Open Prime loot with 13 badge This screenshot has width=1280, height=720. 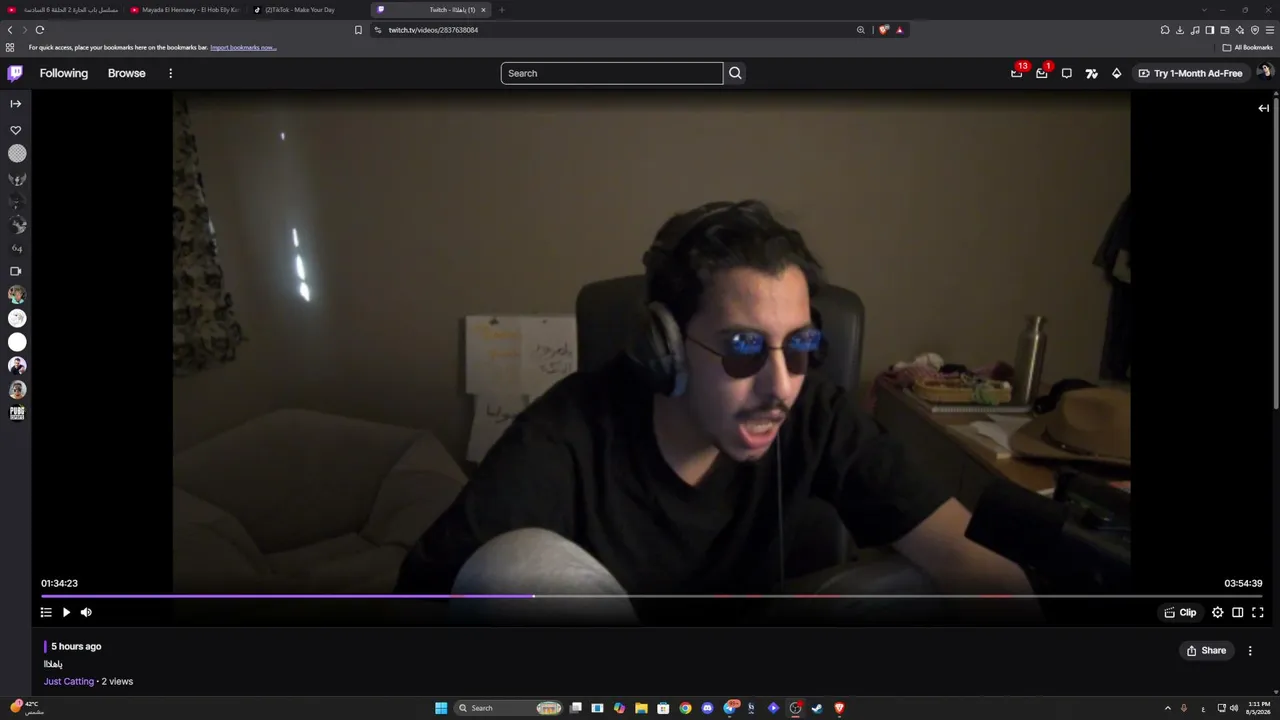click(x=1017, y=73)
